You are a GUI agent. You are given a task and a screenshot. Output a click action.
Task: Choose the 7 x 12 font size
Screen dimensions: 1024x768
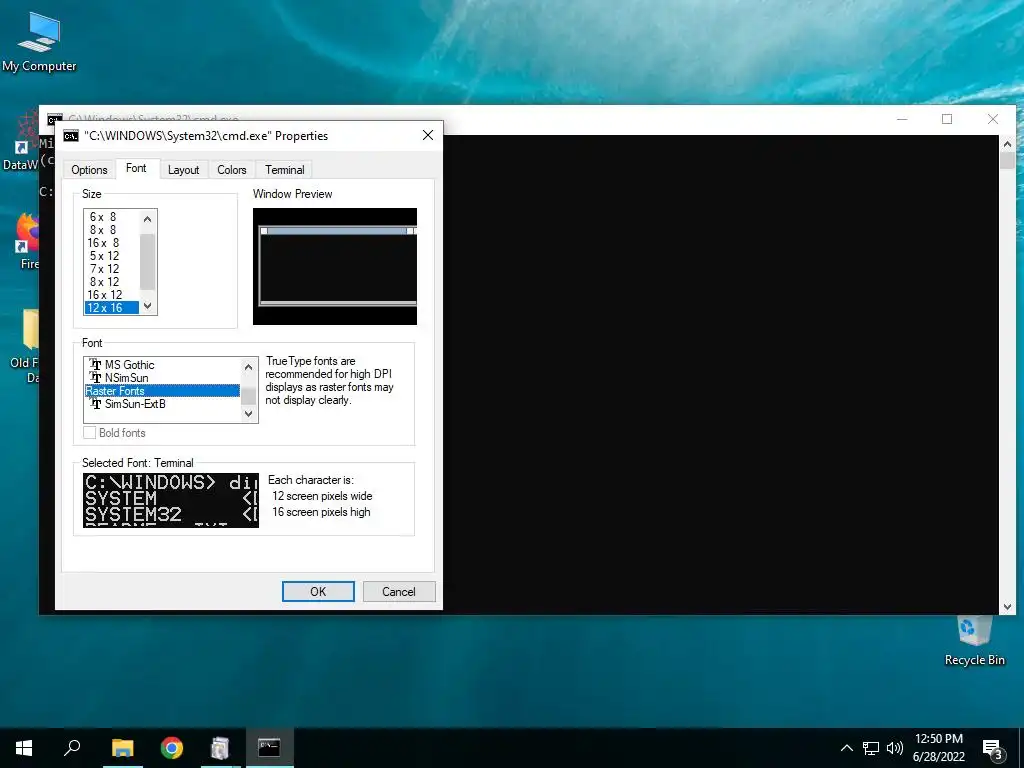112,269
